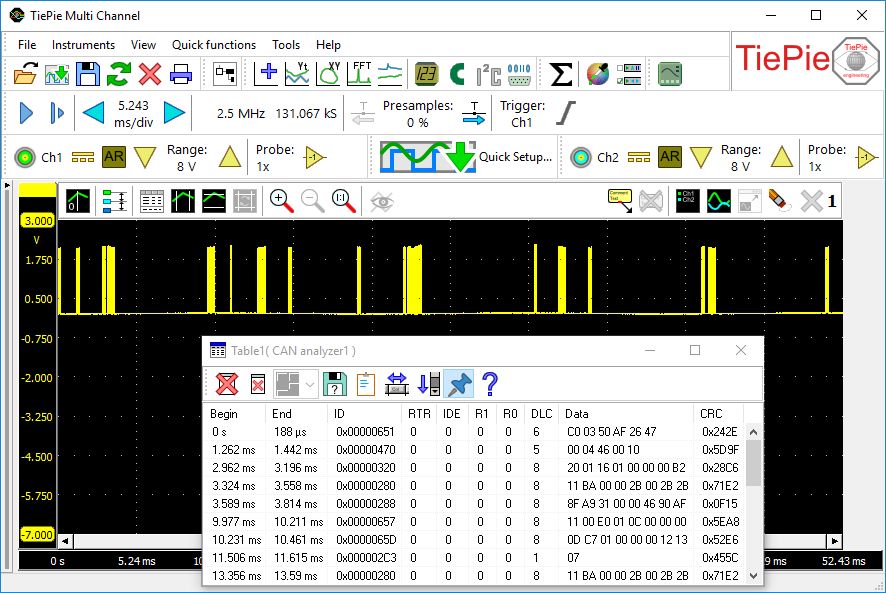Click the blue help question mark
The width and height of the screenshot is (886, 593).
click(489, 383)
